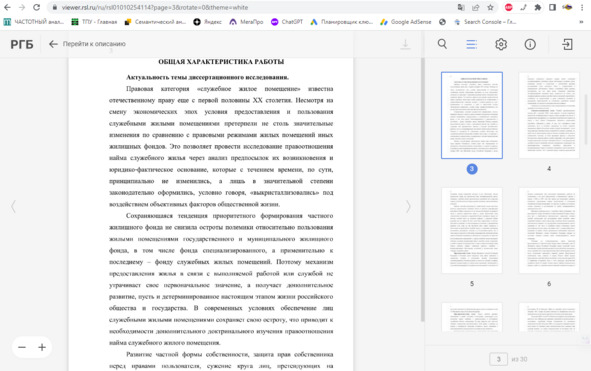The image size is (591, 371).
Task: Click the login door icon
Action: [567, 44]
